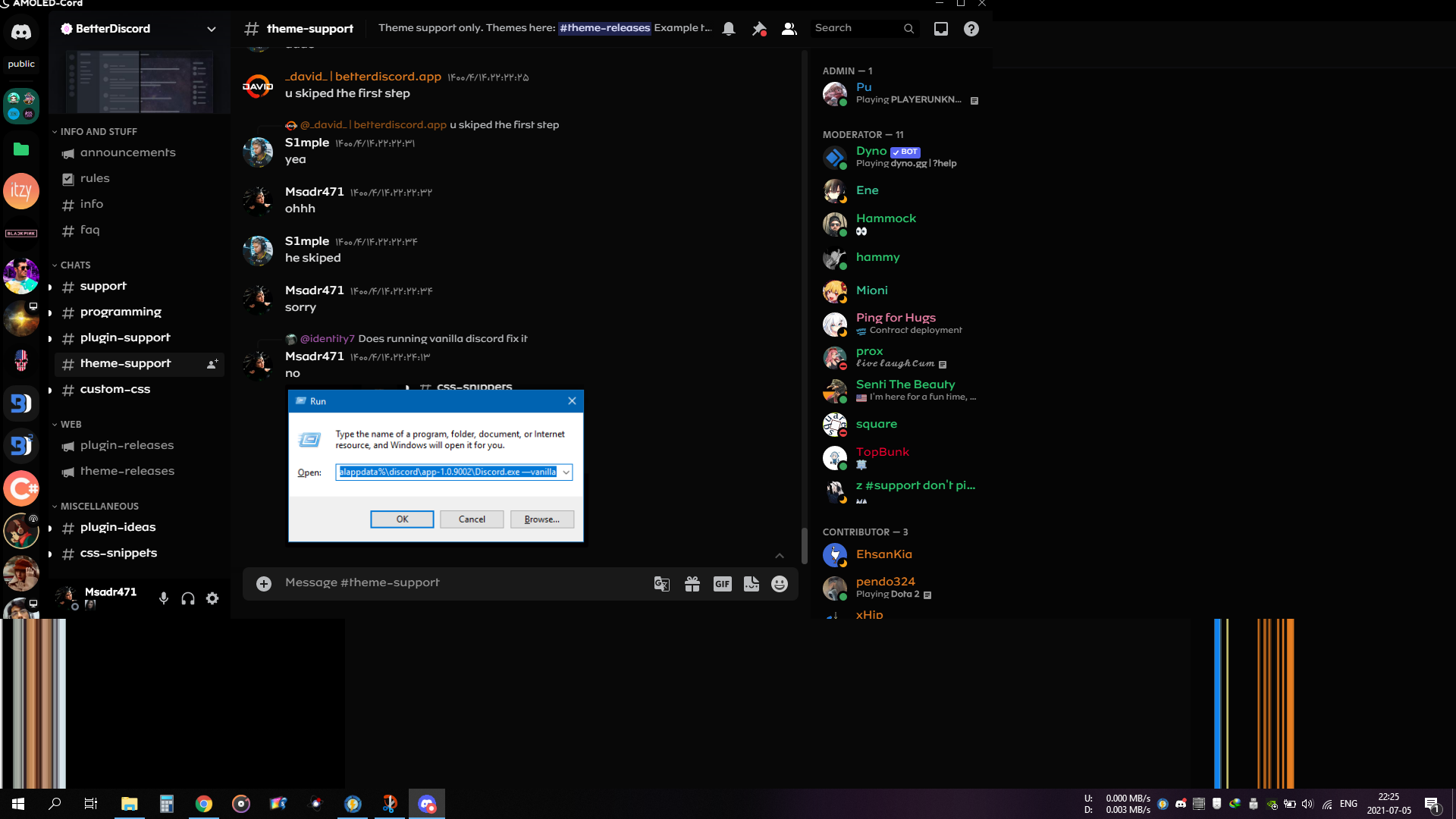Select the itzy server icon
Viewport: 1456px width, 819px height.
point(21,191)
